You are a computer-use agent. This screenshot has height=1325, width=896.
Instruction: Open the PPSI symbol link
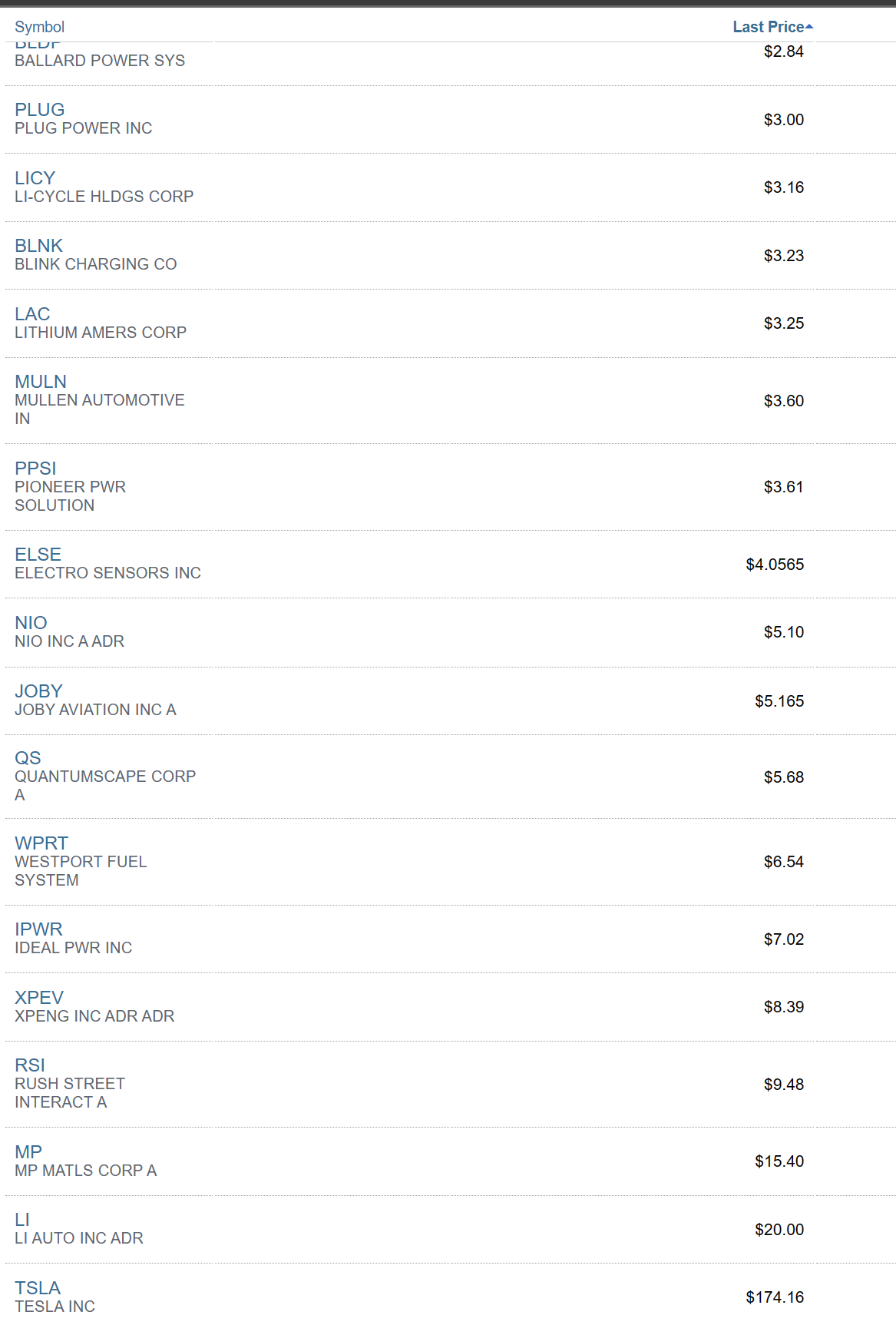35,469
